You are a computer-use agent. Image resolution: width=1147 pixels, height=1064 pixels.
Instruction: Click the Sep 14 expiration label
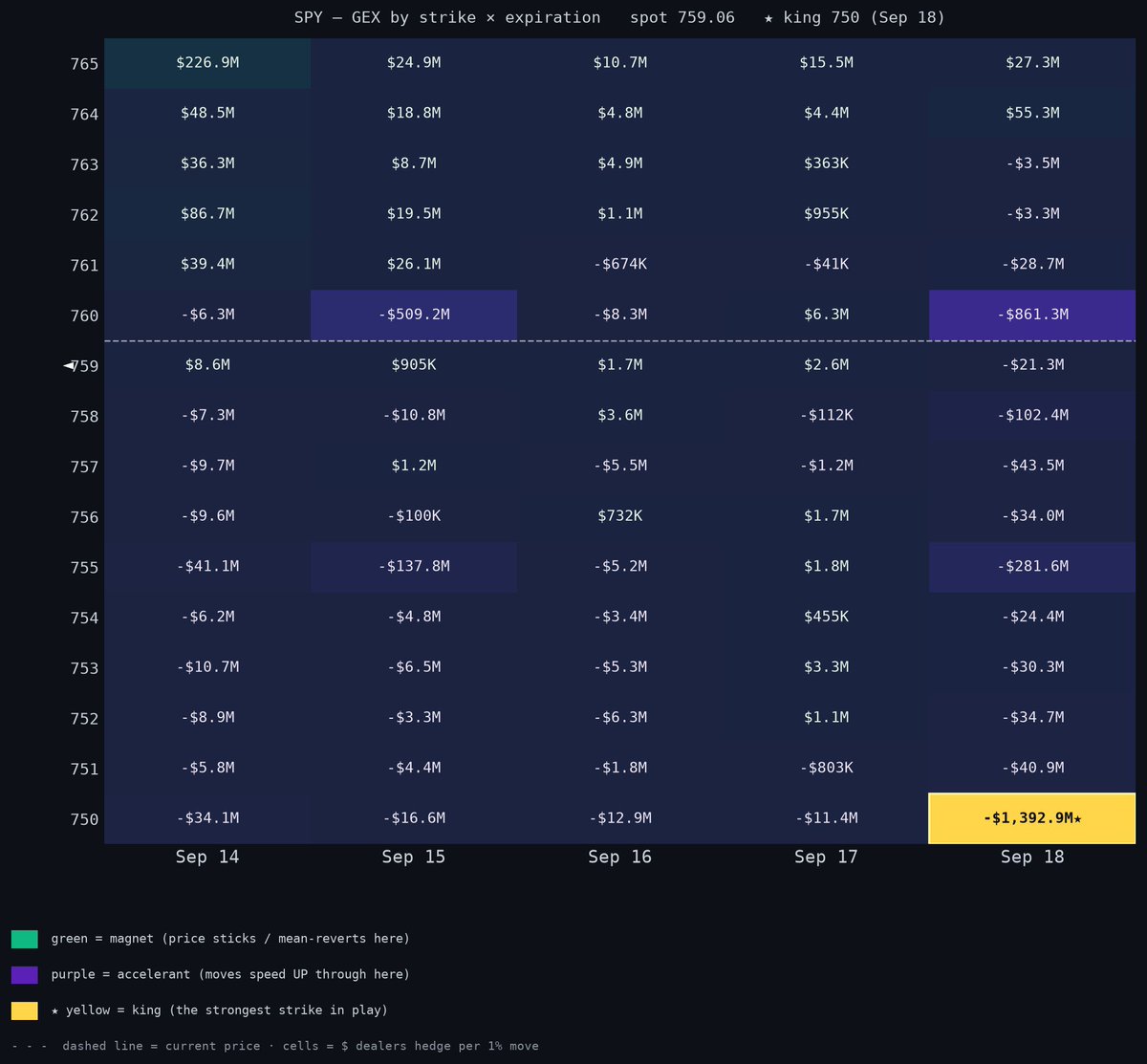click(207, 858)
